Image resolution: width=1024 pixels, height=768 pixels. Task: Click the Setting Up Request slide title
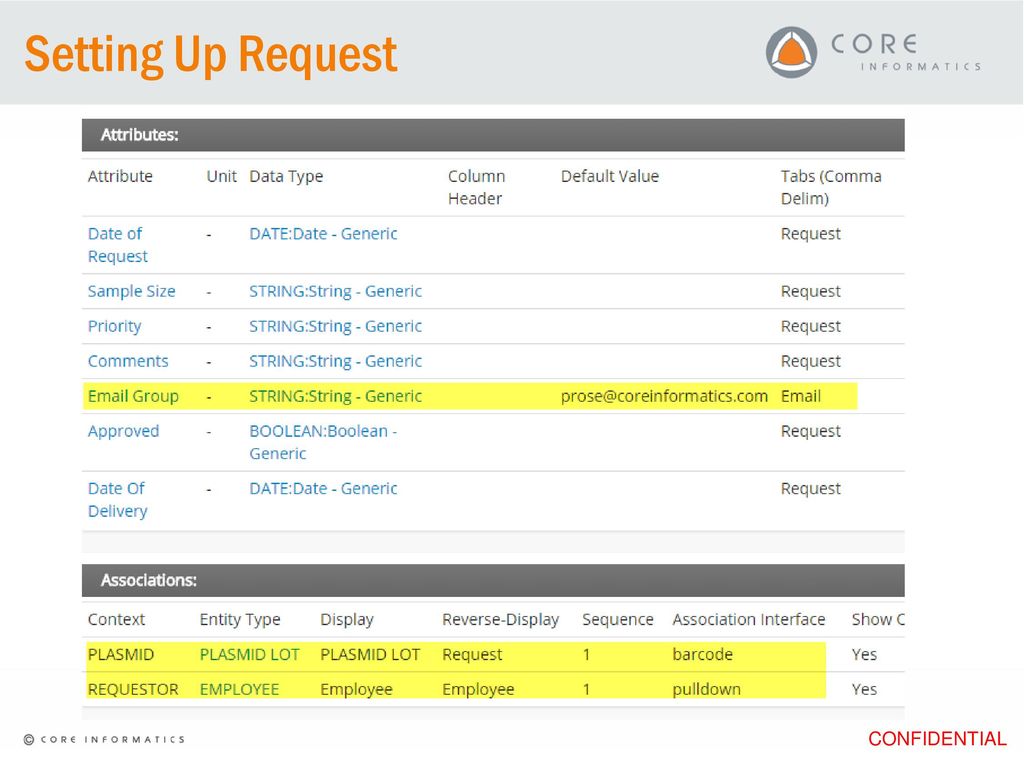(x=211, y=56)
